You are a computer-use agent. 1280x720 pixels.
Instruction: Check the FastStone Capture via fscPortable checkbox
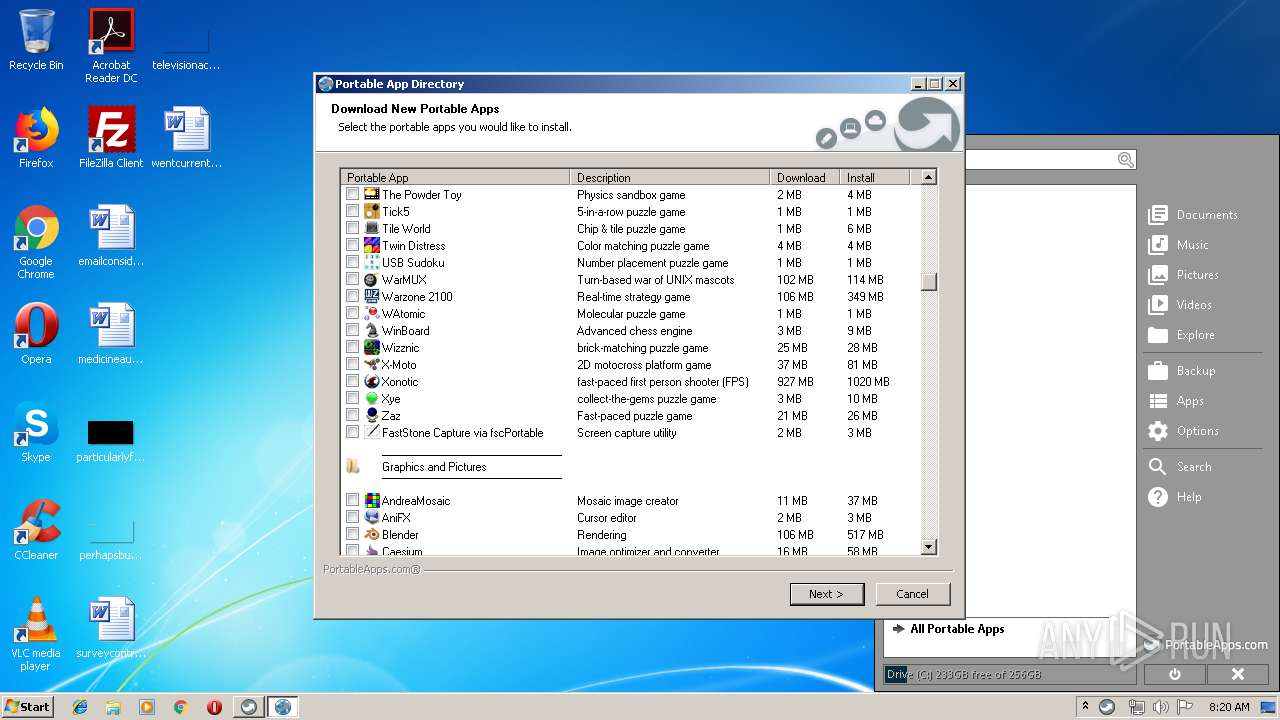(x=352, y=433)
